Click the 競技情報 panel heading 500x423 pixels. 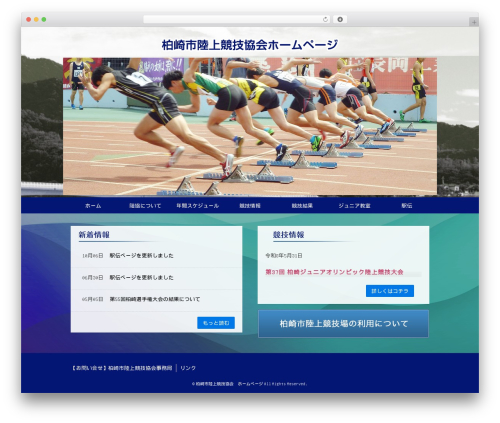click(288, 235)
